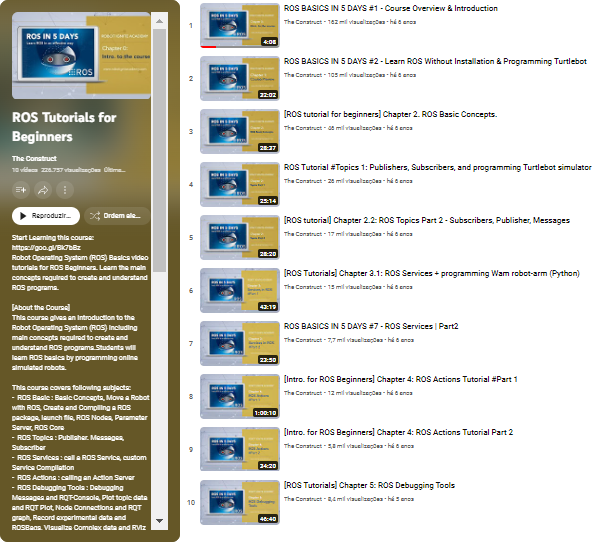The image size is (606, 542).
Task: Open the three-dot more options menu
Action: pyautogui.click(x=66, y=189)
